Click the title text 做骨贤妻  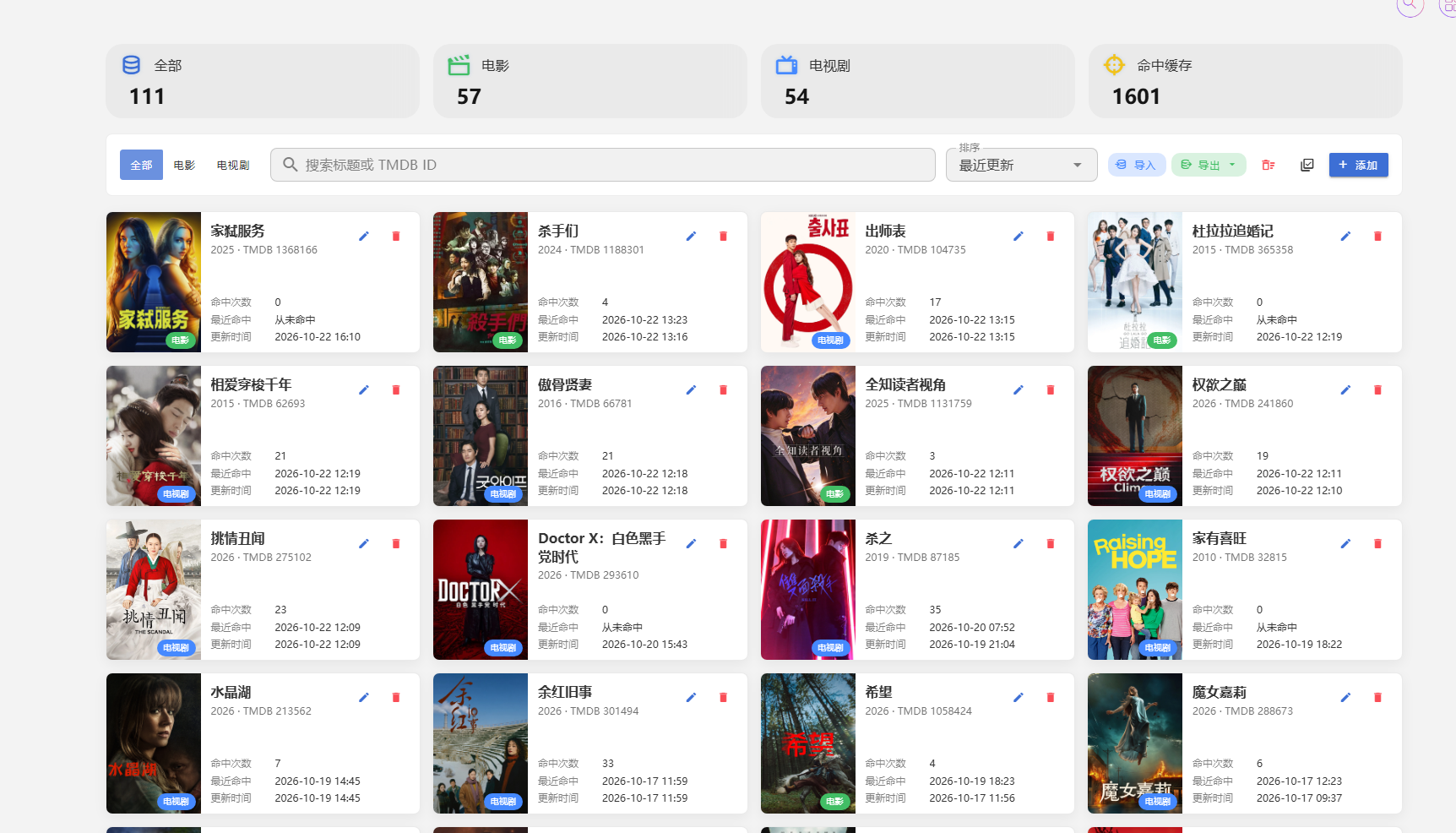coord(565,384)
